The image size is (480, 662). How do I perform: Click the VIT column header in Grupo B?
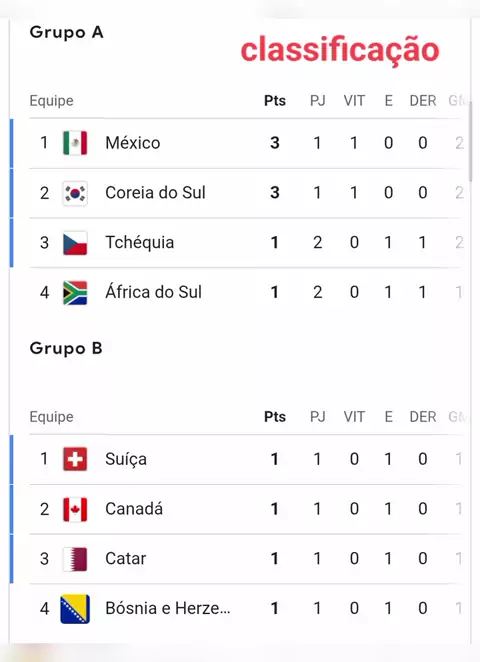pos(354,417)
